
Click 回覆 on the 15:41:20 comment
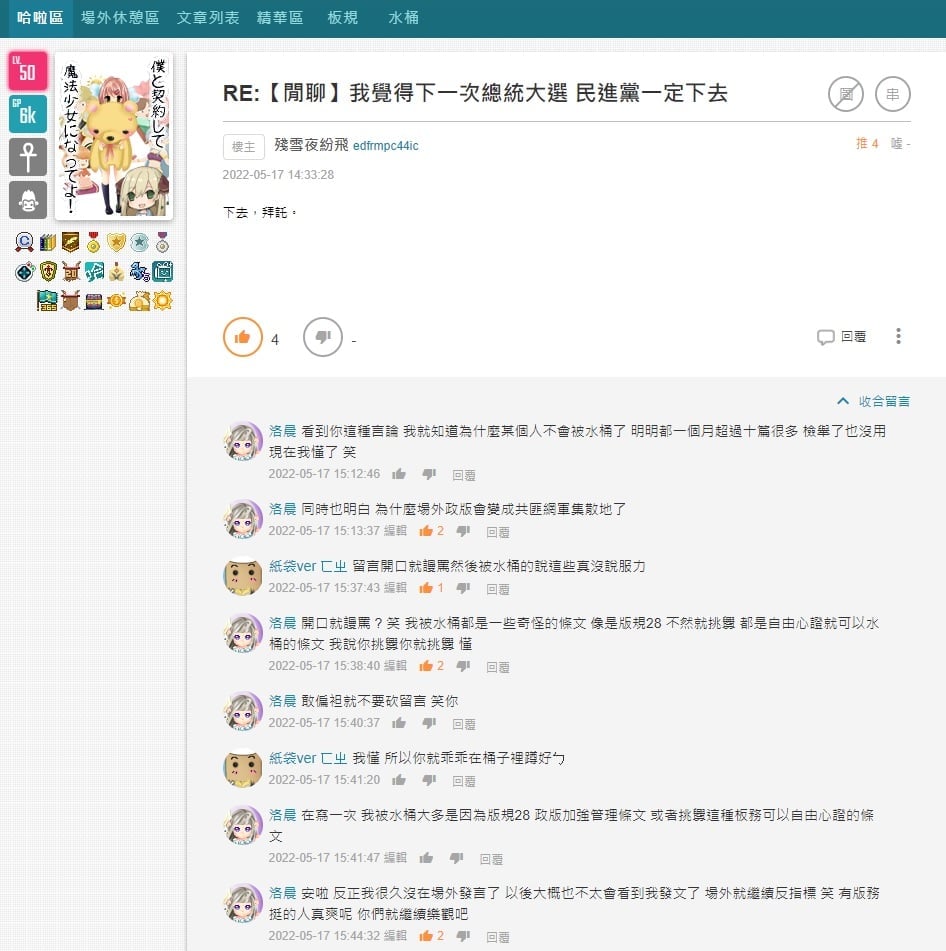(463, 781)
